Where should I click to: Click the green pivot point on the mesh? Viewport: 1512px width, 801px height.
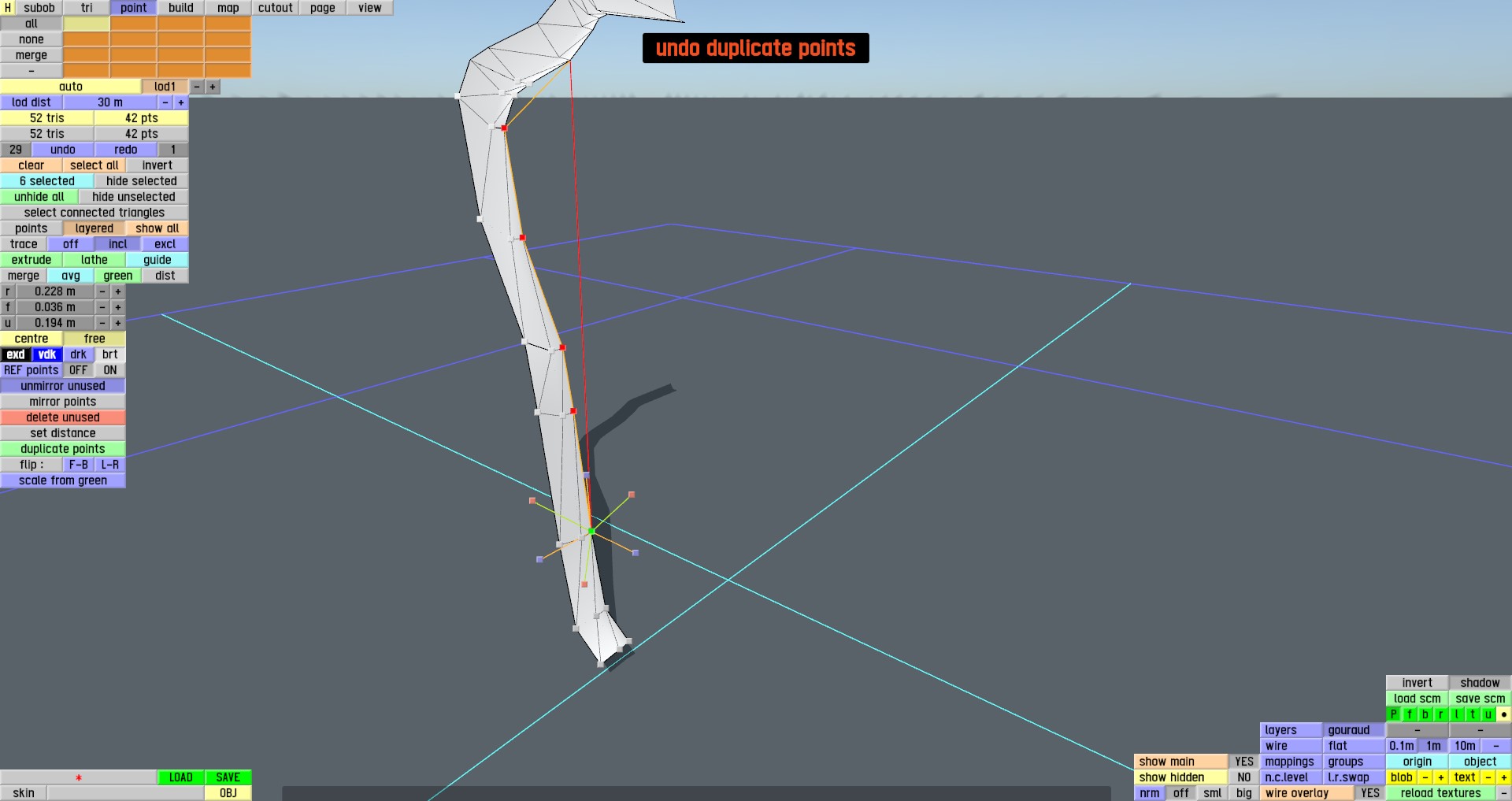pos(591,532)
